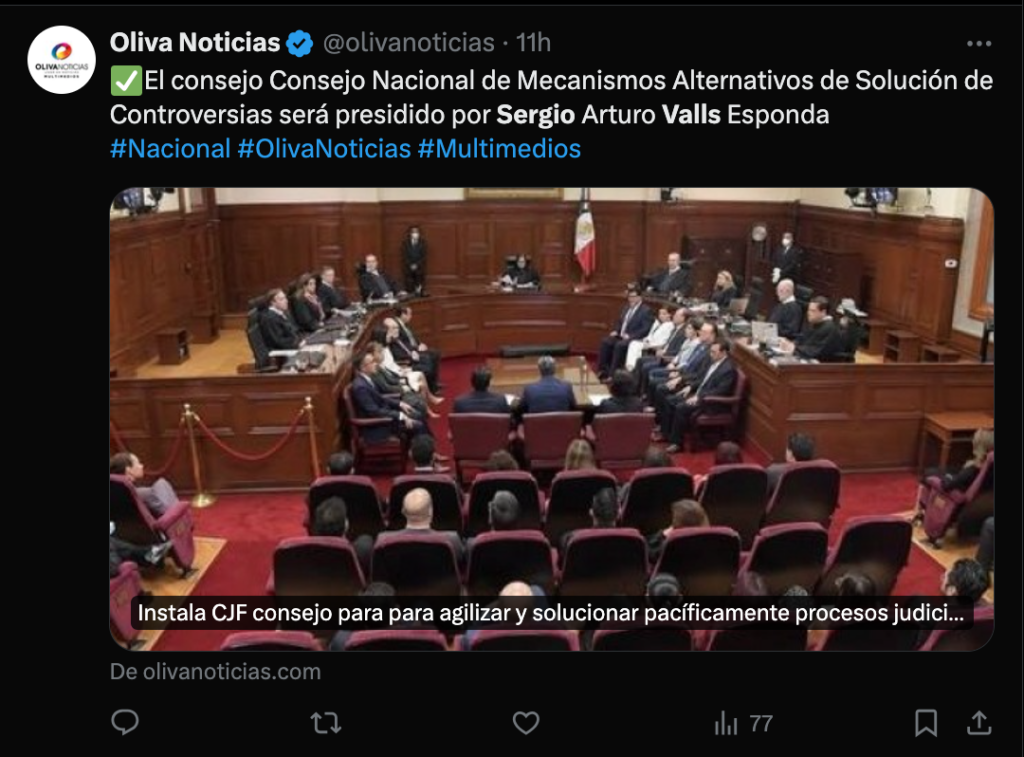Follow the #OlivaNoticias hashtag

324,149
